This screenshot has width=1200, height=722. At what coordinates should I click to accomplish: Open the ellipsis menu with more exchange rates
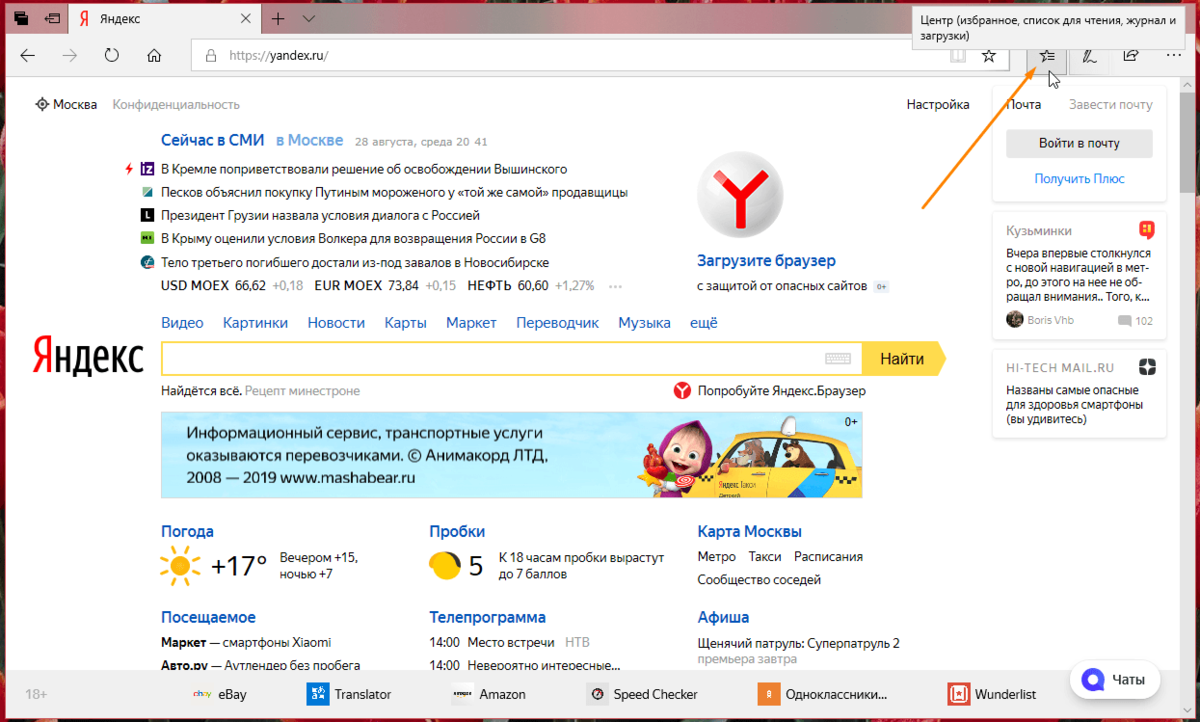click(x=613, y=286)
